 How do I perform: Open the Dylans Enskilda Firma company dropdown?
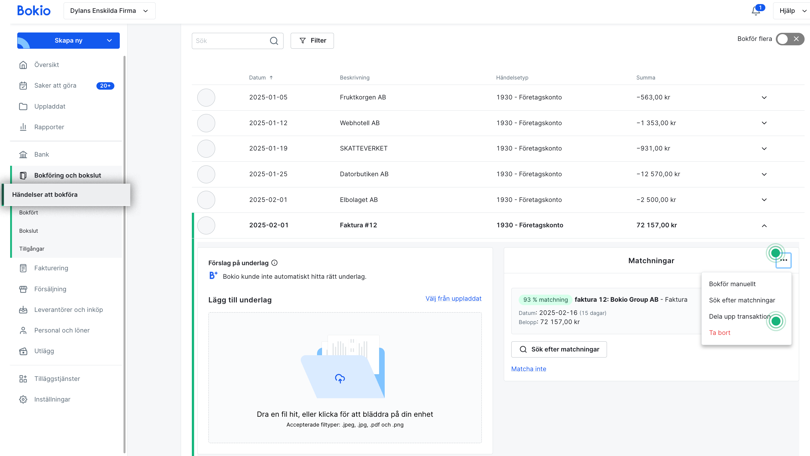(x=109, y=11)
